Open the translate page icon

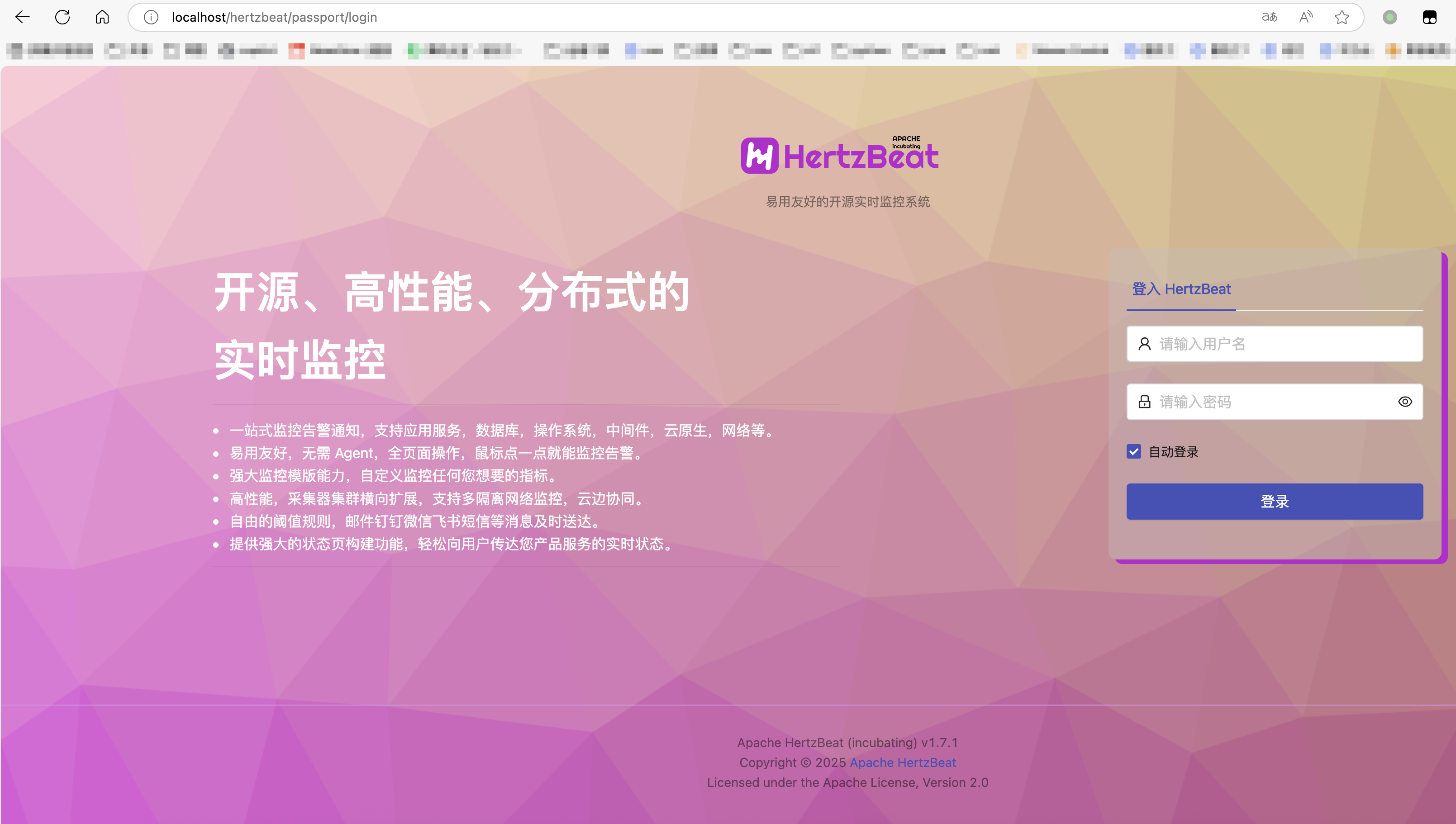[x=1270, y=17]
